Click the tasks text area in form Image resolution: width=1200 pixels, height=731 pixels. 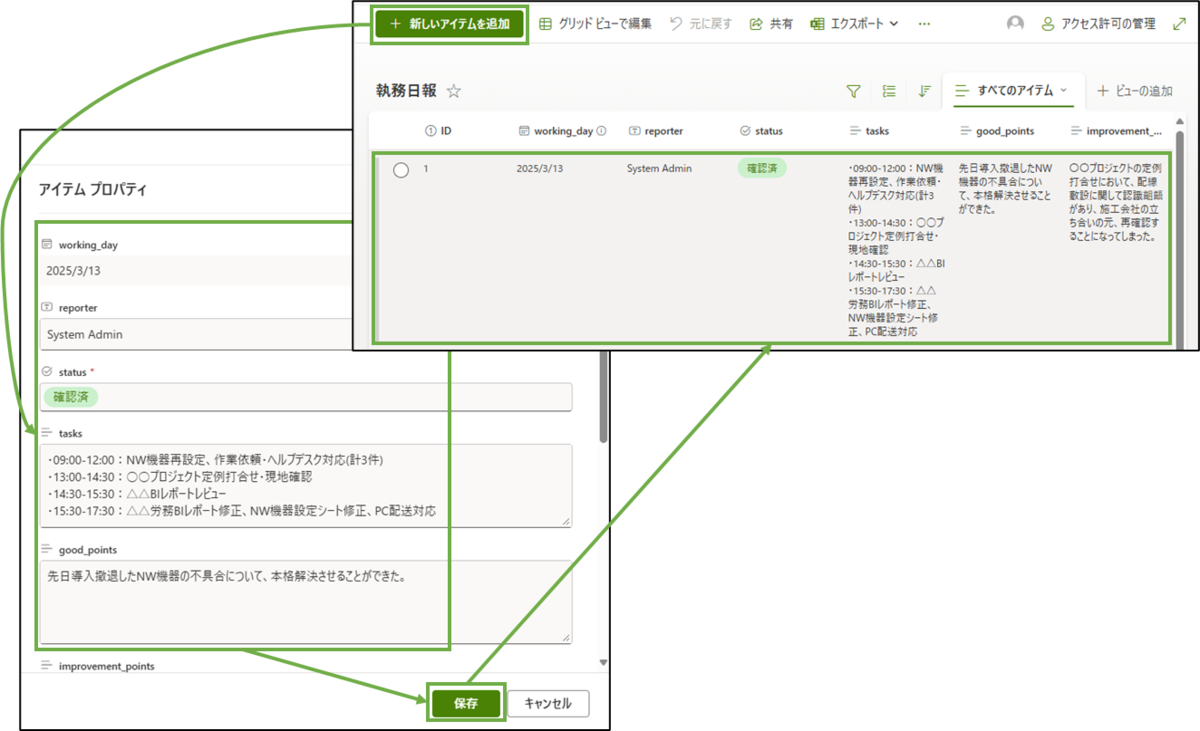tap(306, 485)
